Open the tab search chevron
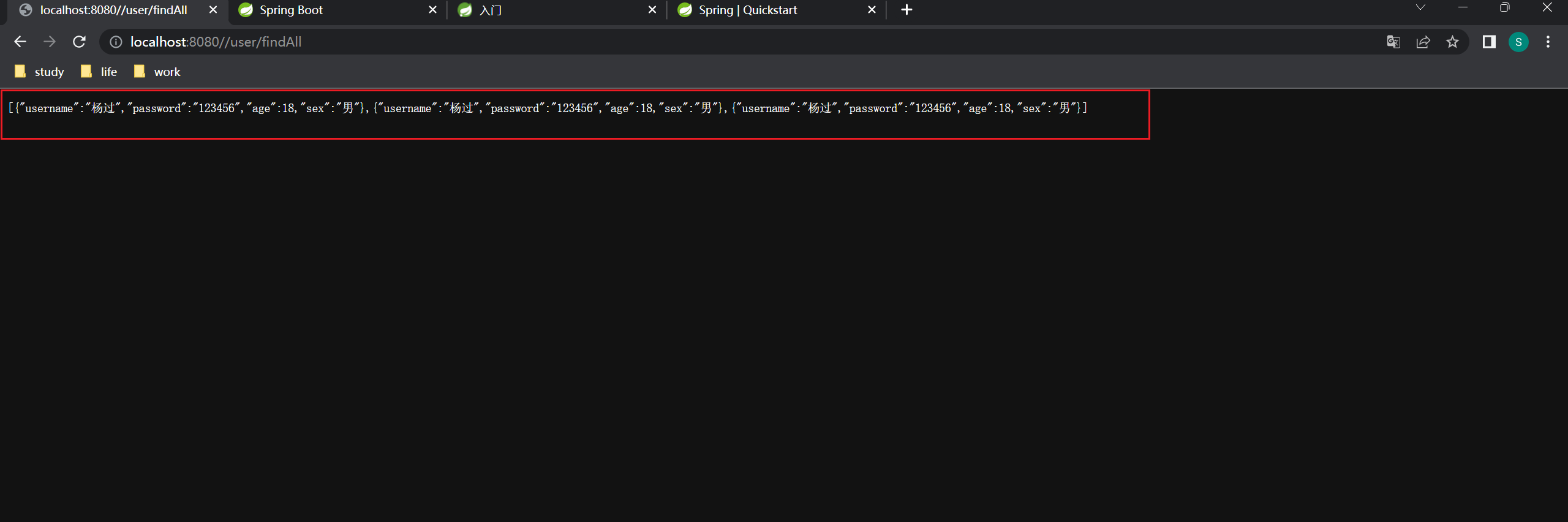This screenshot has height=522, width=1568. pyautogui.click(x=1420, y=7)
